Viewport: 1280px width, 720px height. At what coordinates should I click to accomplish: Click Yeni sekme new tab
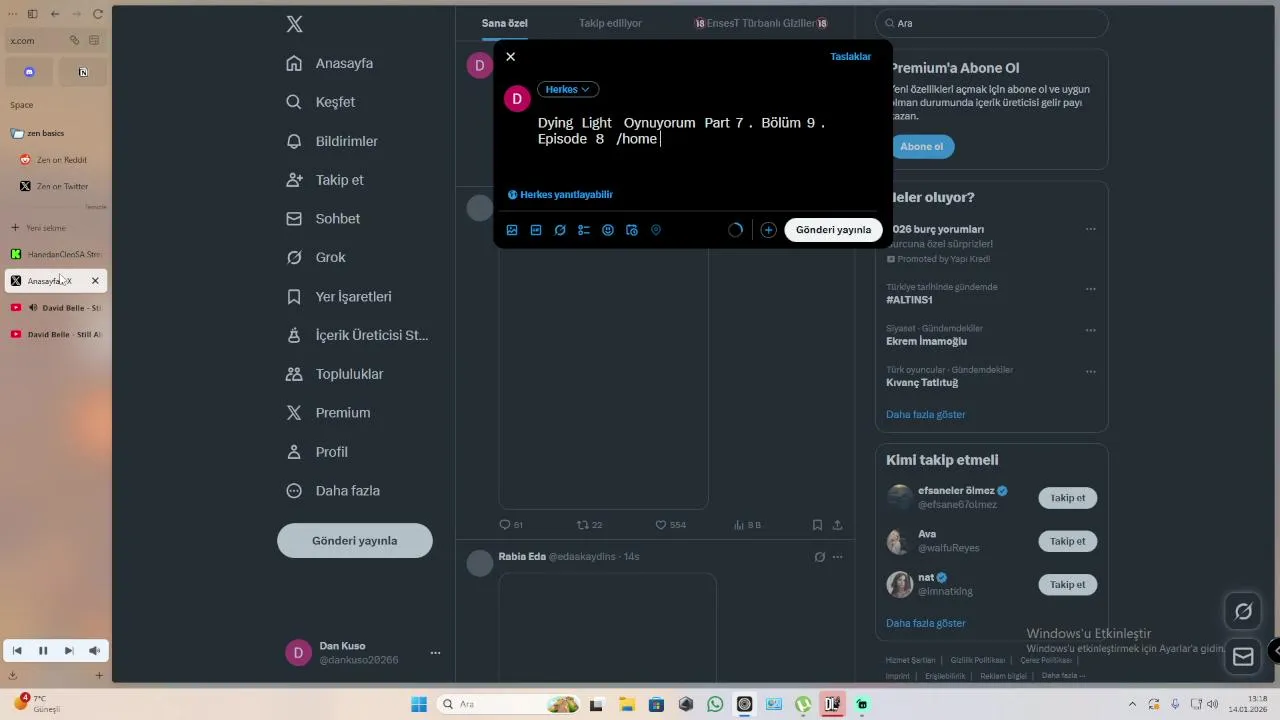[40, 228]
